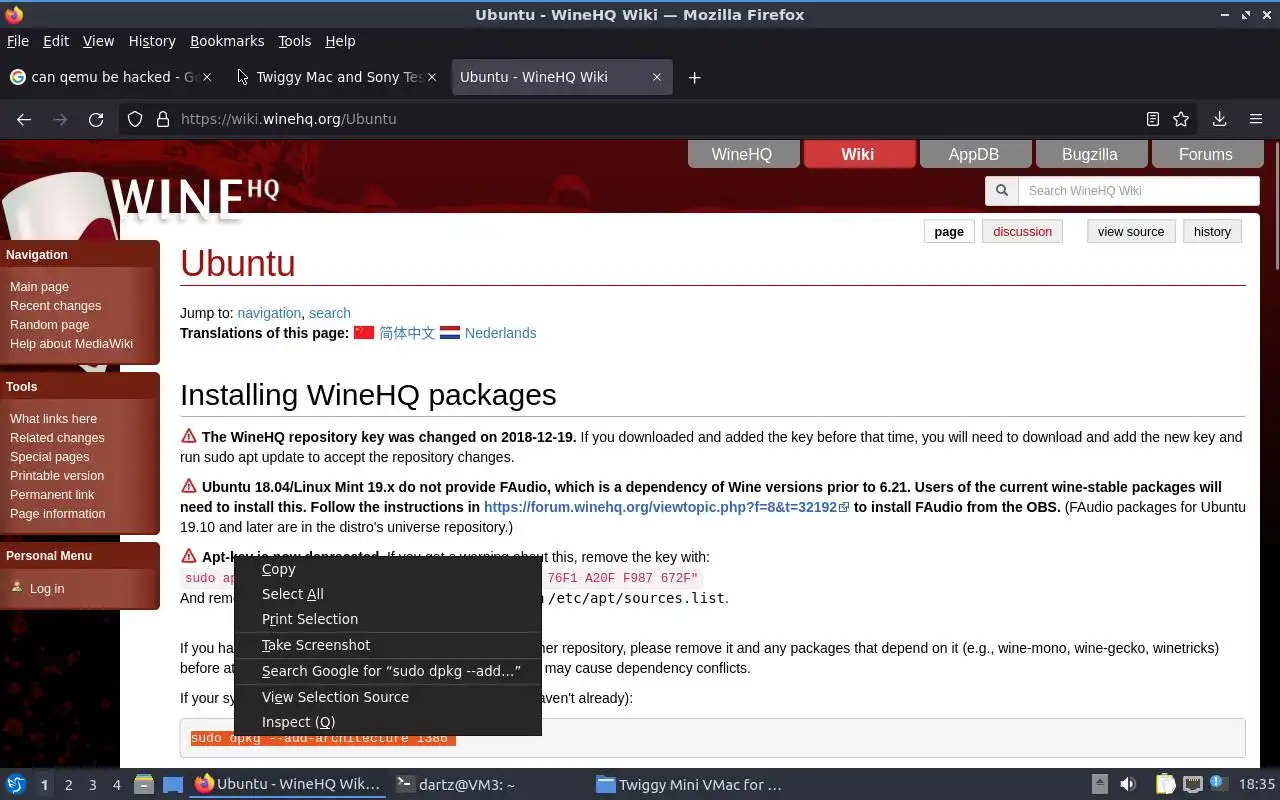Screen dimensions: 1280x800
Task: Open the volume speaker tray icon
Action: tap(1128, 784)
